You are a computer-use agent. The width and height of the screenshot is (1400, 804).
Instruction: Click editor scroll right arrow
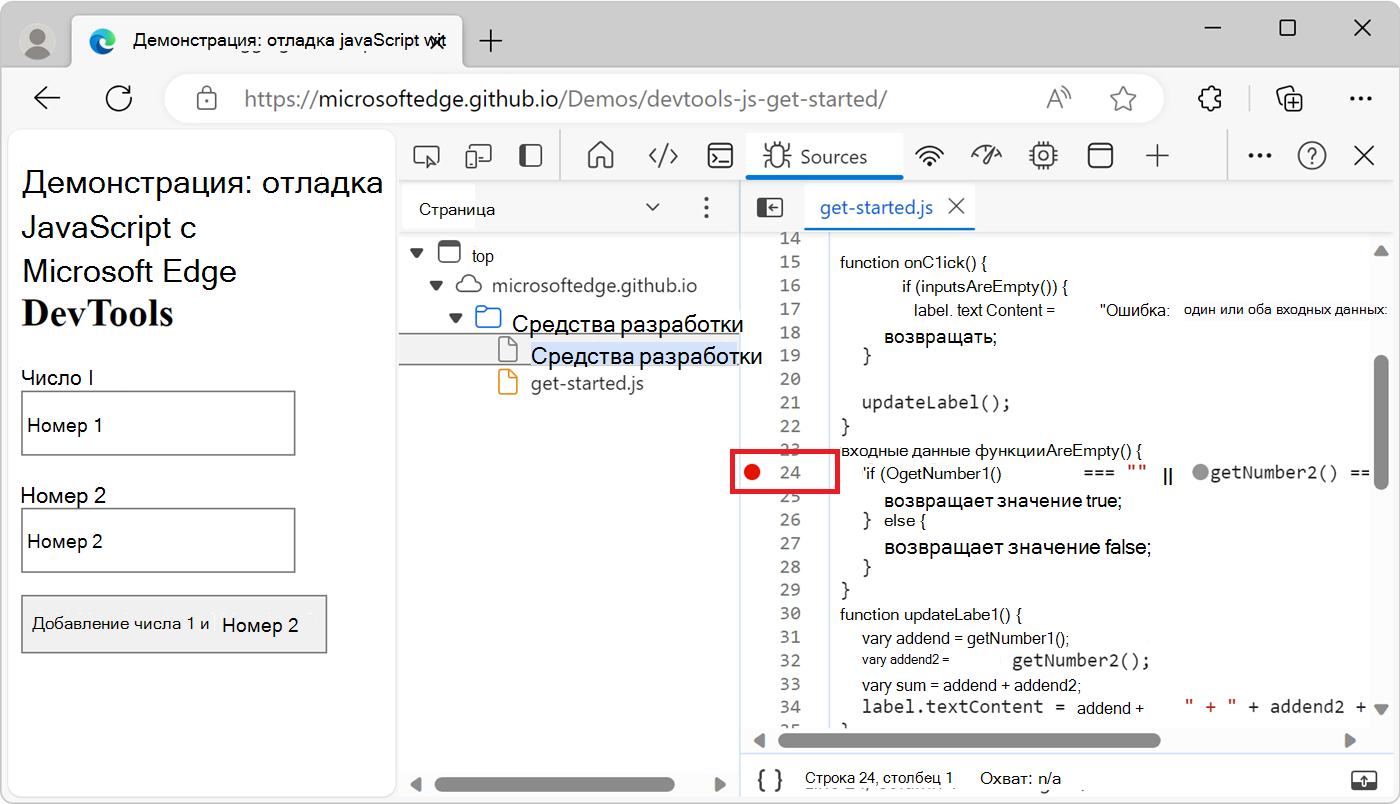1350,740
